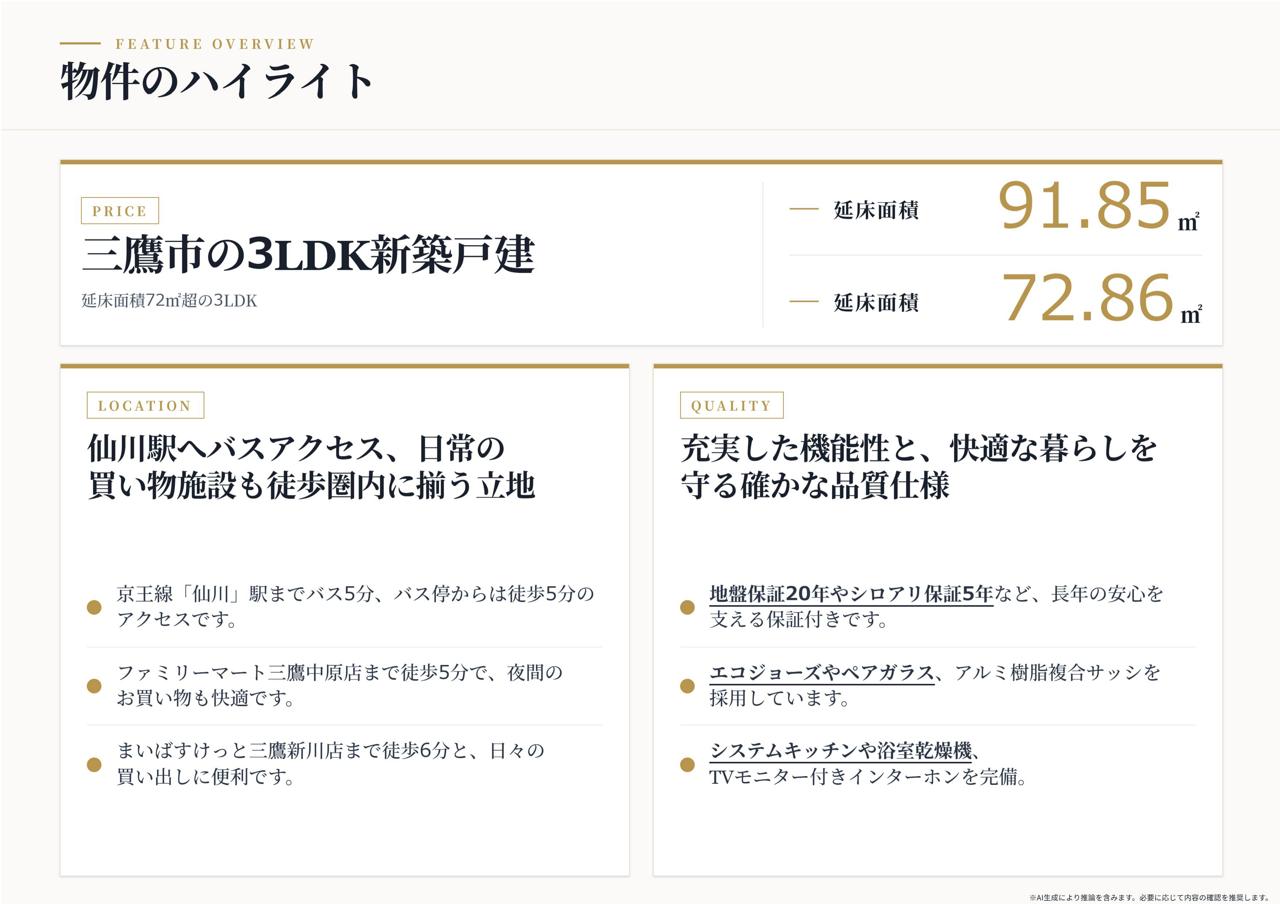This screenshot has height=904, width=1280.
Task: Click the gold bullet beside エコジョーズ line
Action: 687,686
